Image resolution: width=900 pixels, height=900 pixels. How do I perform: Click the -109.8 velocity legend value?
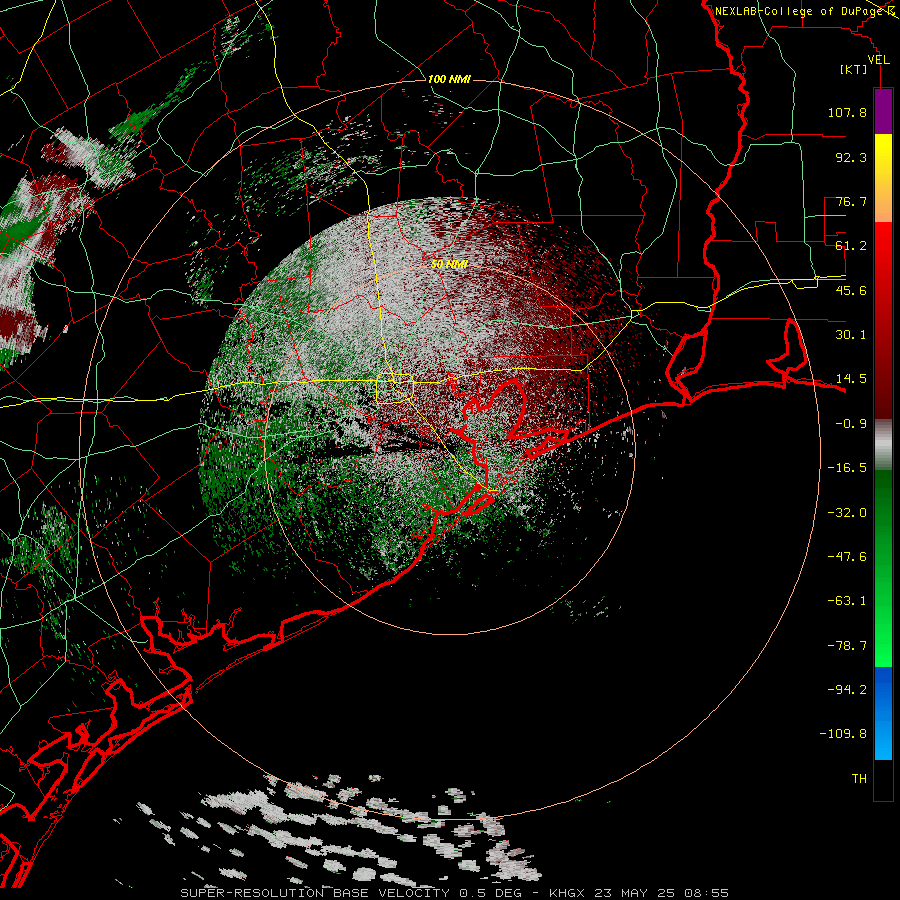(843, 734)
